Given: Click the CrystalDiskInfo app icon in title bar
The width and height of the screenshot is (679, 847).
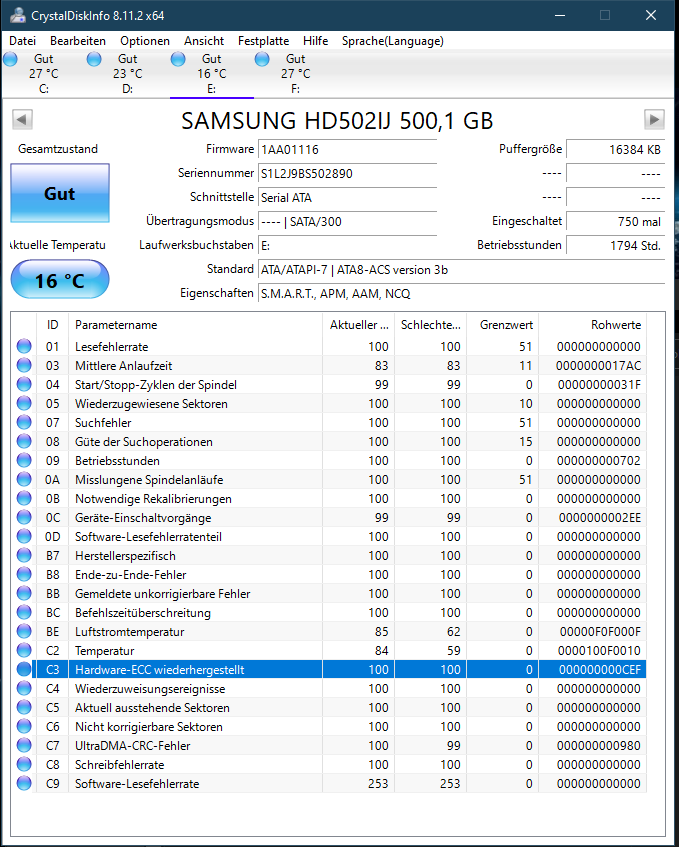Looking at the screenshot, I should 17,15.
